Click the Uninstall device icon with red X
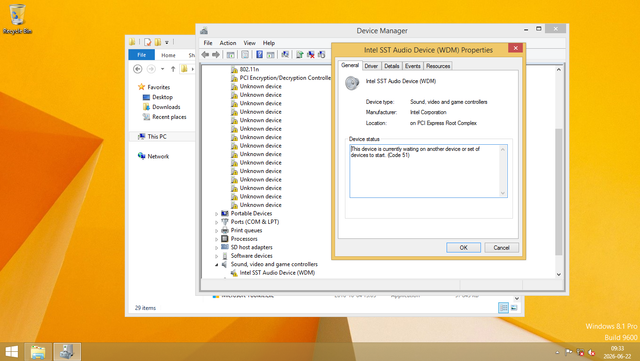This screenshot has height=361, width=640. [x=311, y=54]
